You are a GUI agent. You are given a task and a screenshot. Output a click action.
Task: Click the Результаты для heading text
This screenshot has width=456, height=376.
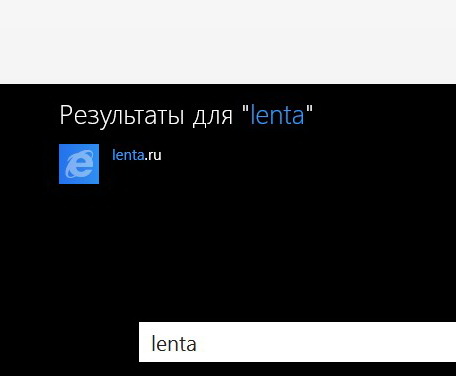point(146,115)
